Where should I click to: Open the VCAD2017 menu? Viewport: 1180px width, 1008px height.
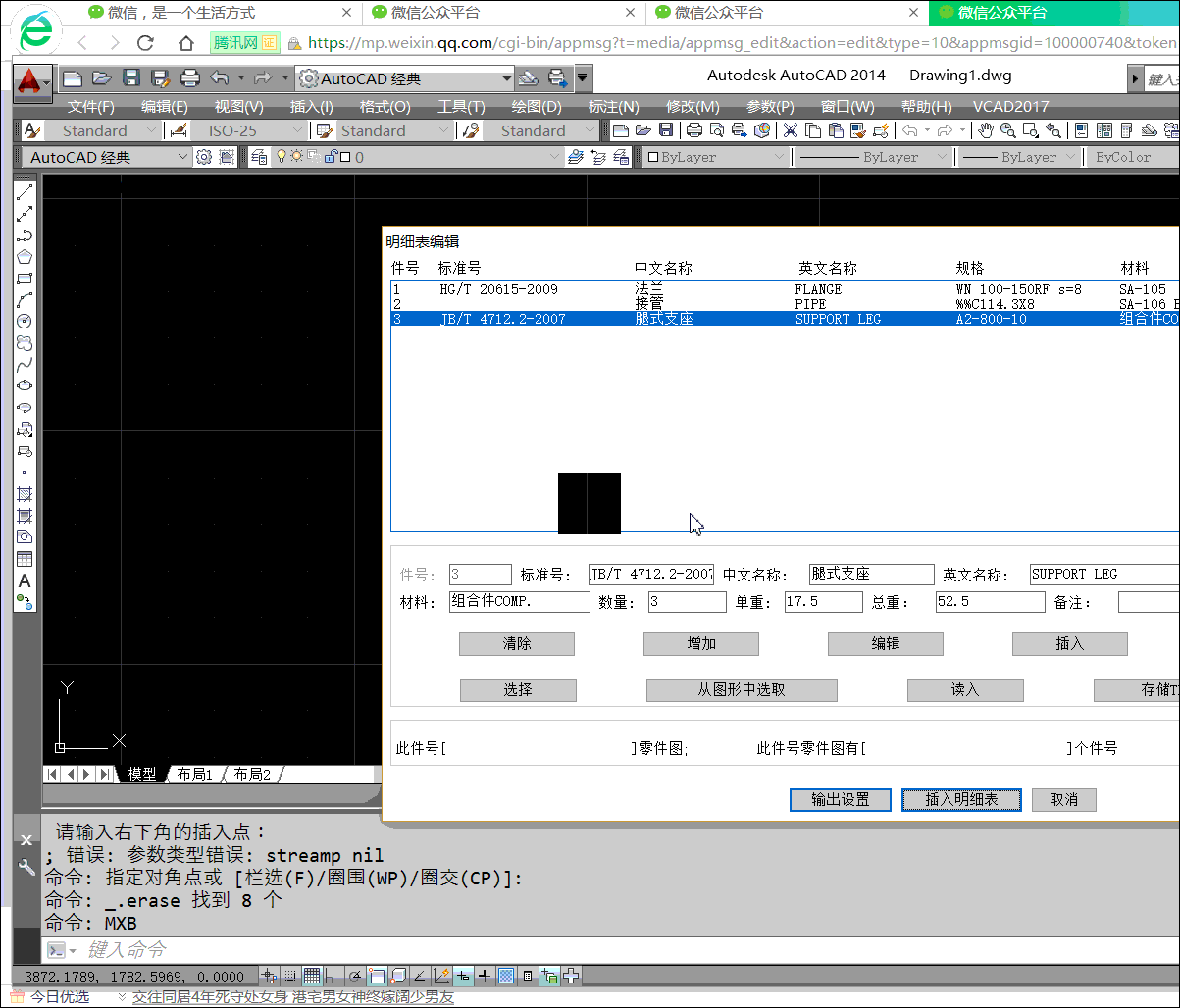tap(1010, 106)
